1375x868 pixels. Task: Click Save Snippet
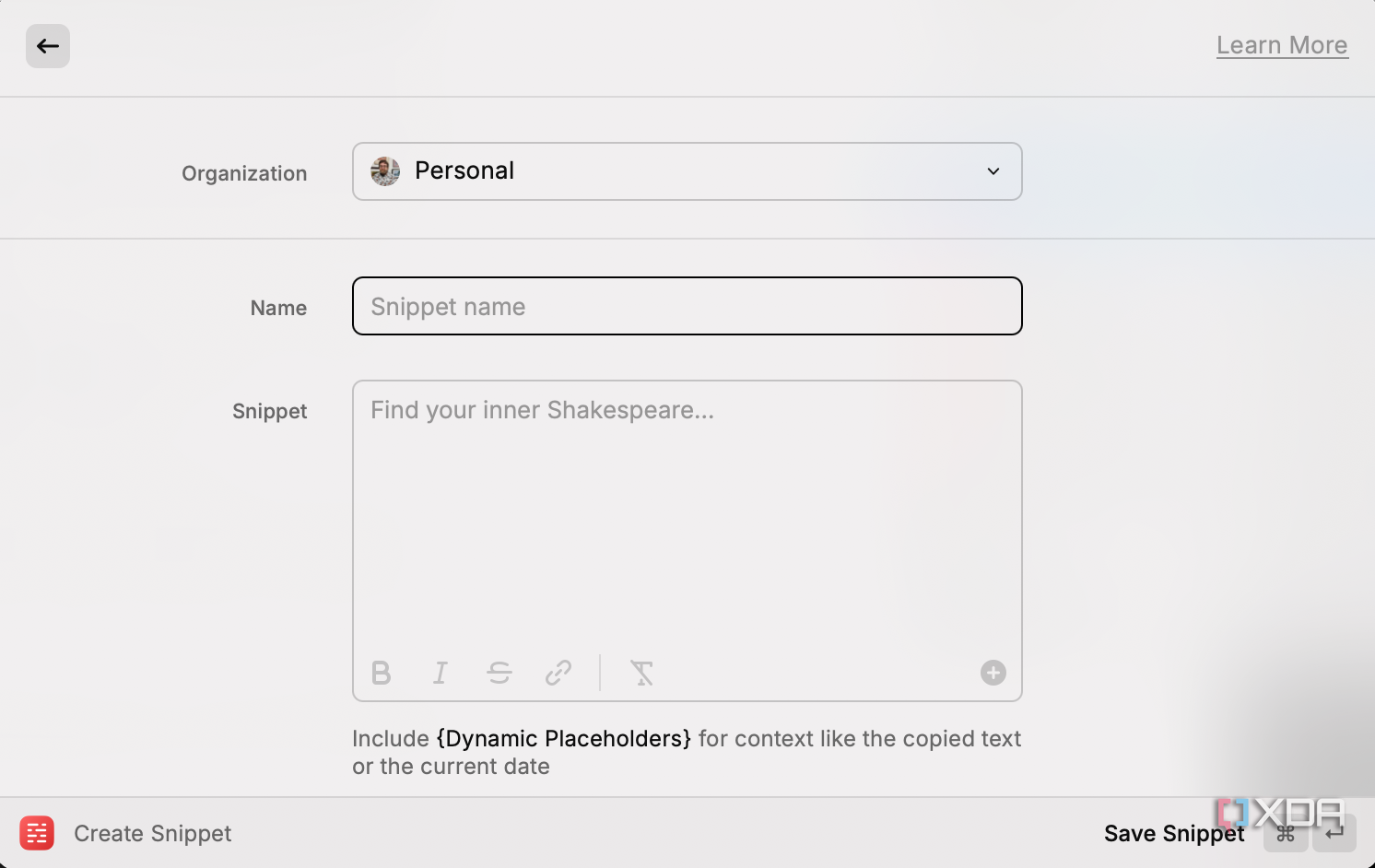pyautogui.click(x=1174, y=834)
